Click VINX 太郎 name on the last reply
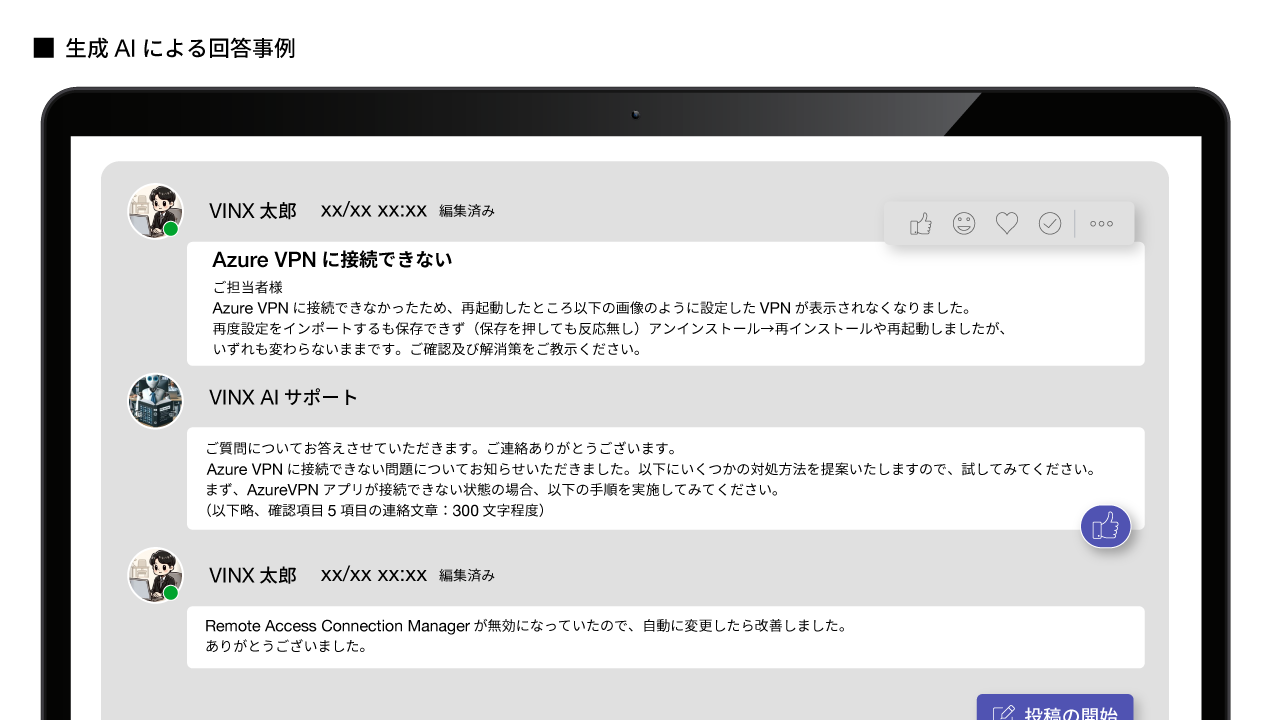The width and height of the screenshot is (1280, 720). (252, 575)
